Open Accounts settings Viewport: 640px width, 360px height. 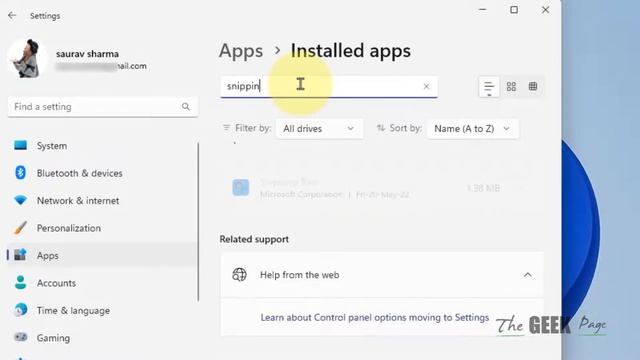pyautogui.click(x=102, y=283)
